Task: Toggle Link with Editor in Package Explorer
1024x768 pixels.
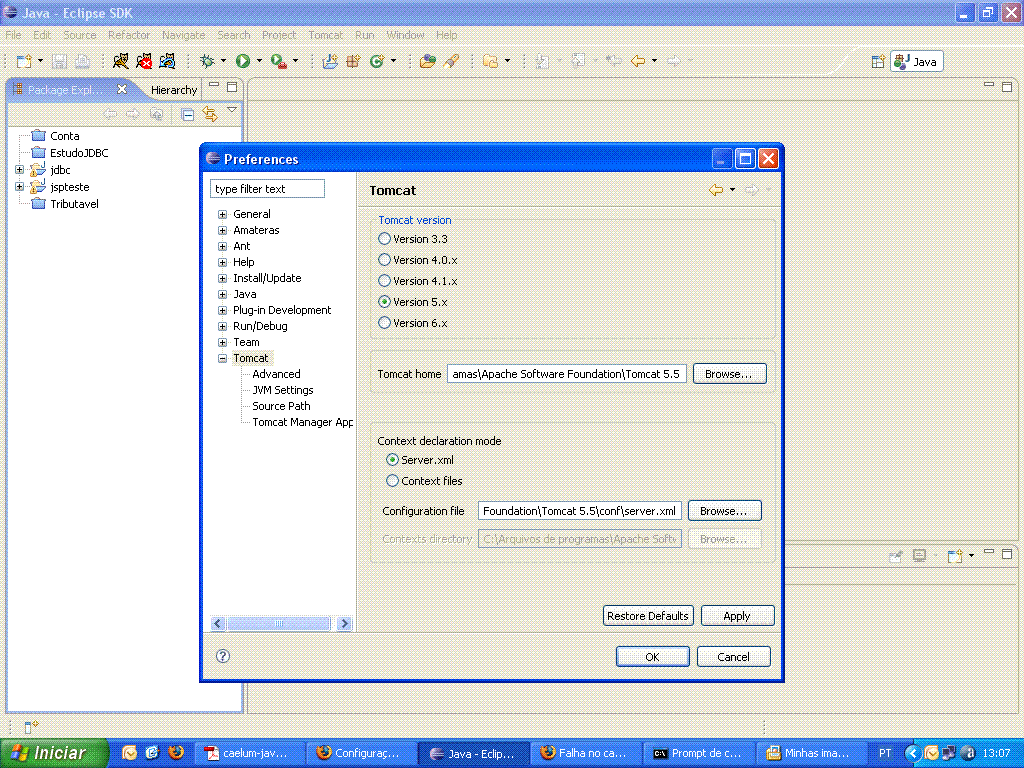Action: point(210,114)
